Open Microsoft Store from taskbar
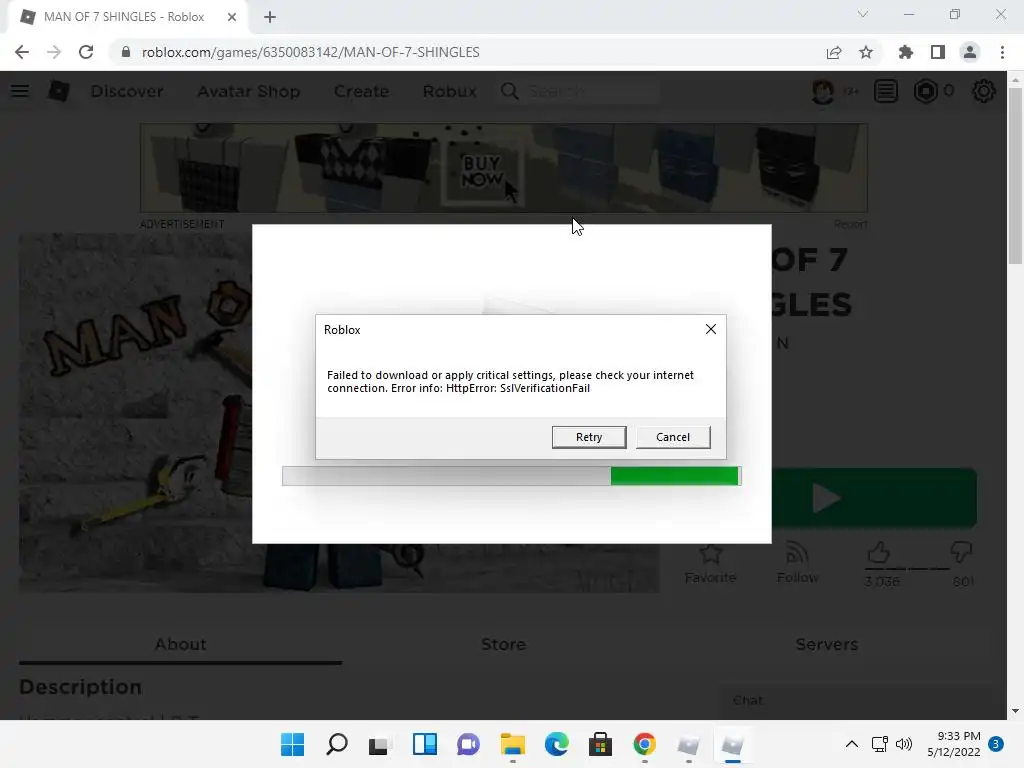 (600, 744)
